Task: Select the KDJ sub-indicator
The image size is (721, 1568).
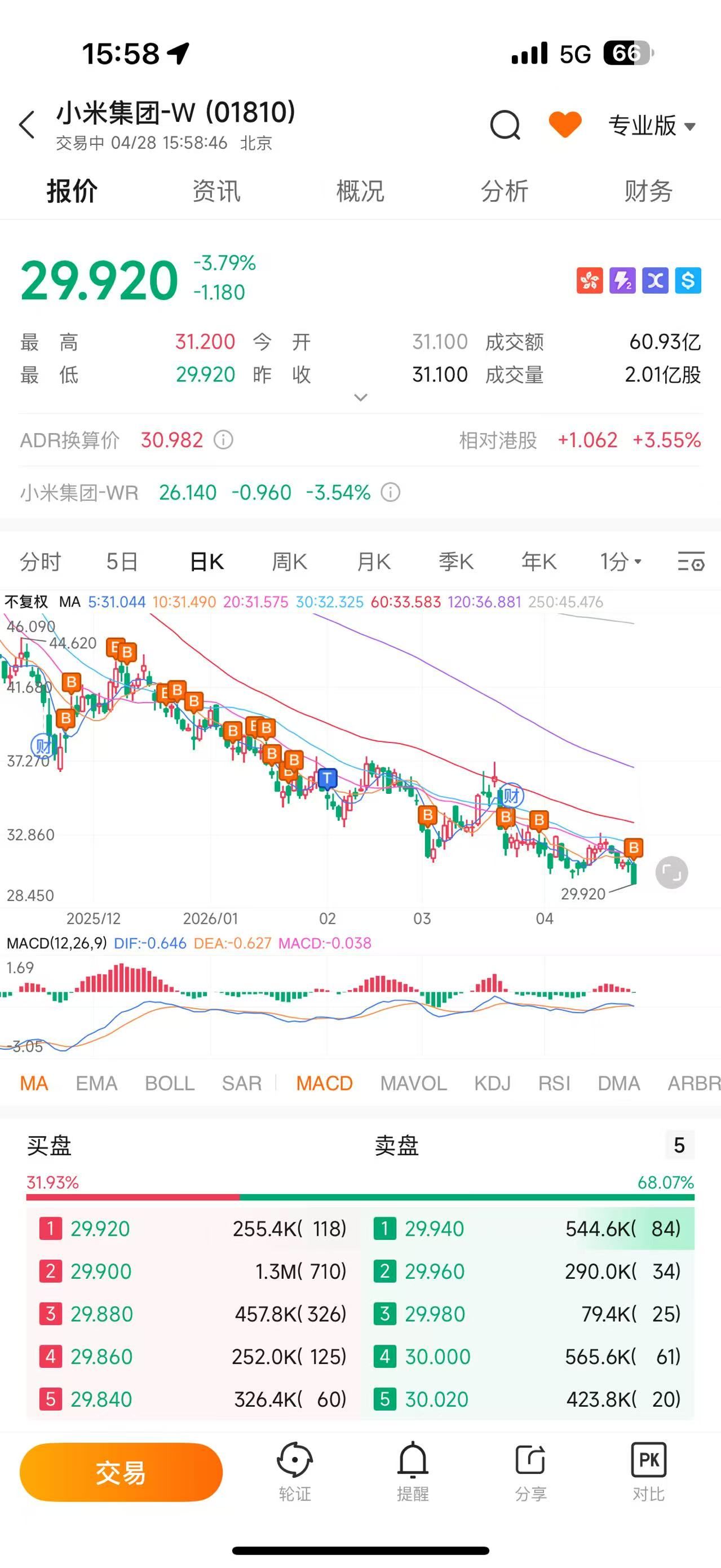Action: pos(492,1084)
